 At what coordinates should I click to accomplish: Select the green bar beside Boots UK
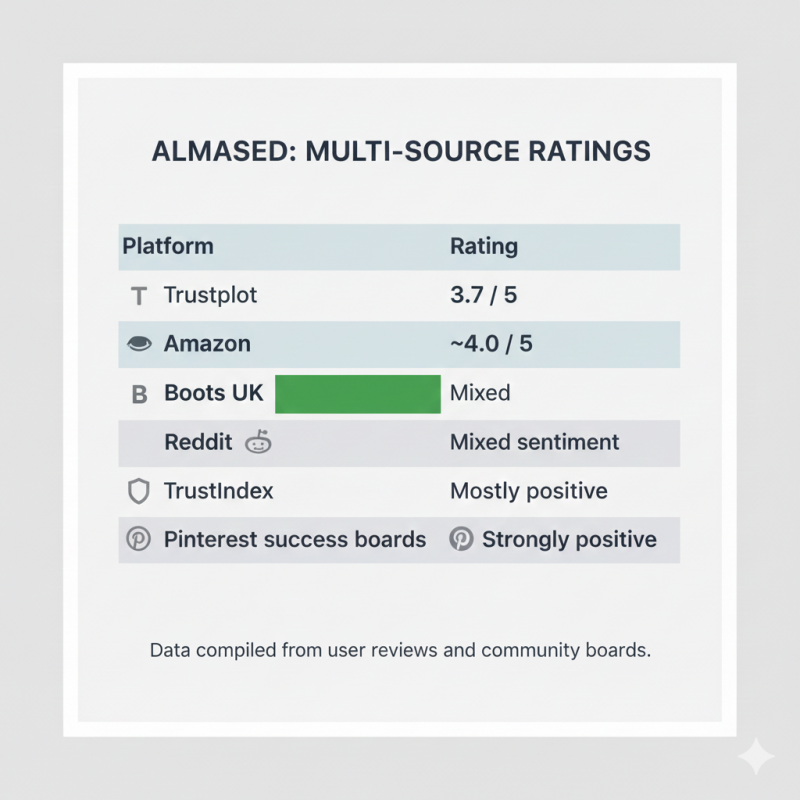(357, 394)
